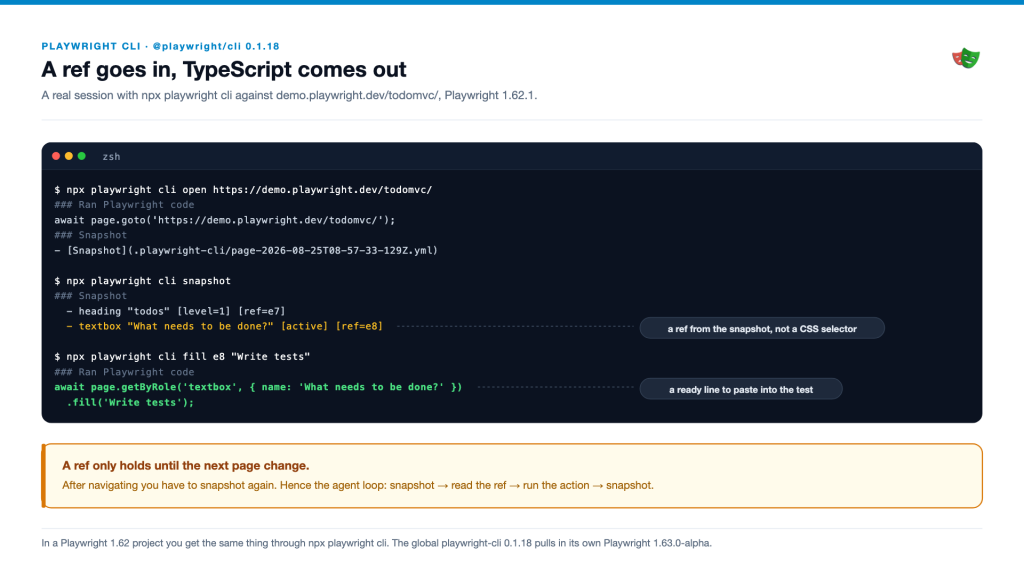Click the green 'await page.getByRole' code line
The image size is (1024, 564).
pyautogui.click(x=258, y=387)
